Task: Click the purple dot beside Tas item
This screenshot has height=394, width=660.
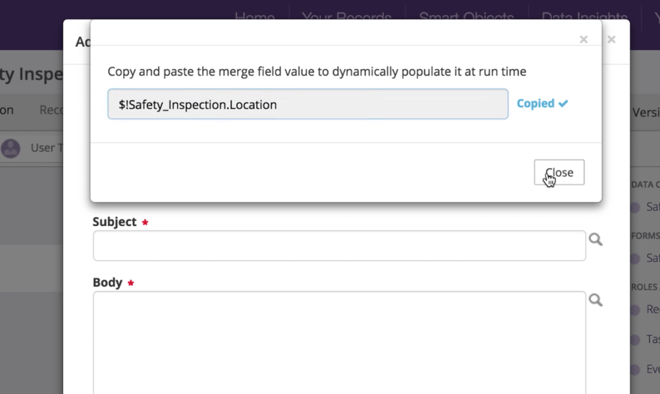Action: pyautogui.click(x=635, y=339)
